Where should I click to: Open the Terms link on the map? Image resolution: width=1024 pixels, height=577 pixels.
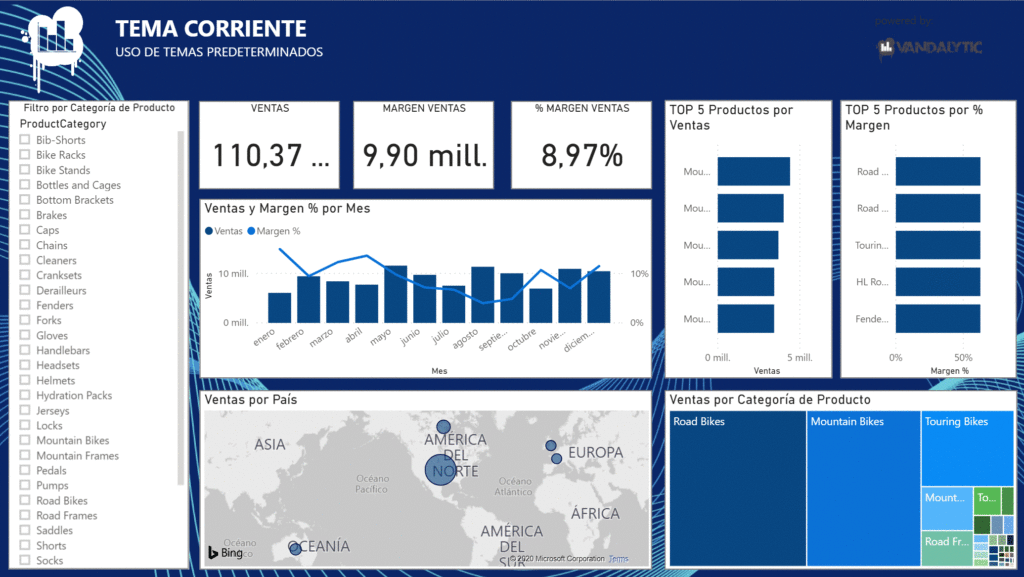(618, 559)
